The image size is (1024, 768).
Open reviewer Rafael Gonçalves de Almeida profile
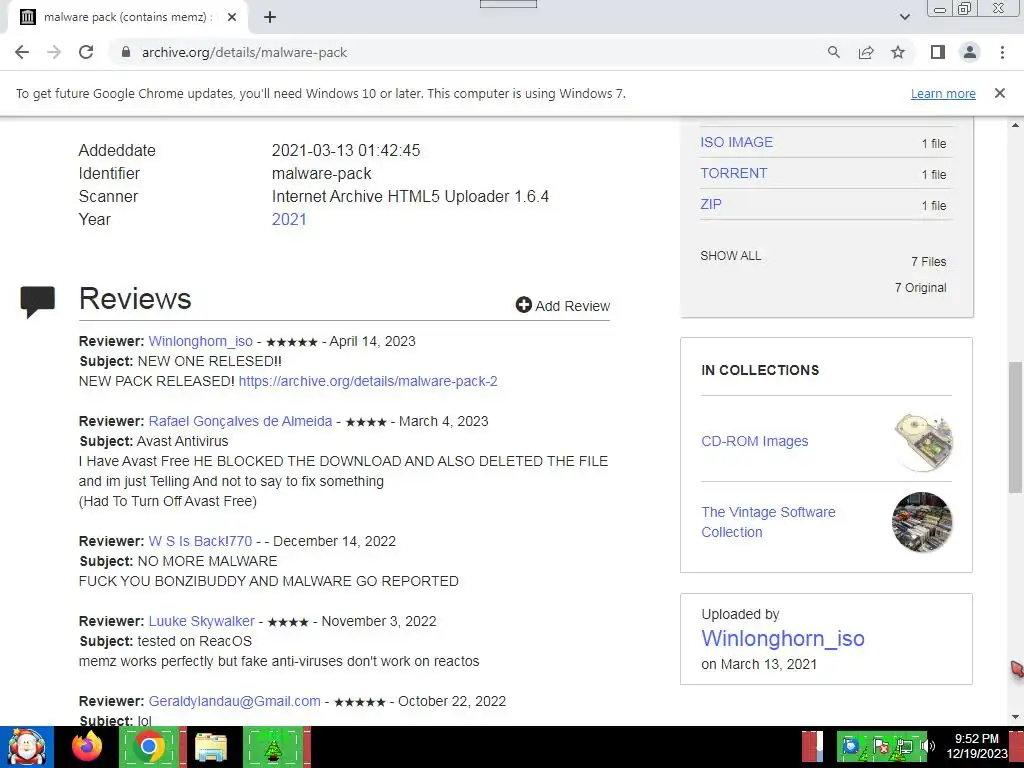tap(240, 421)
